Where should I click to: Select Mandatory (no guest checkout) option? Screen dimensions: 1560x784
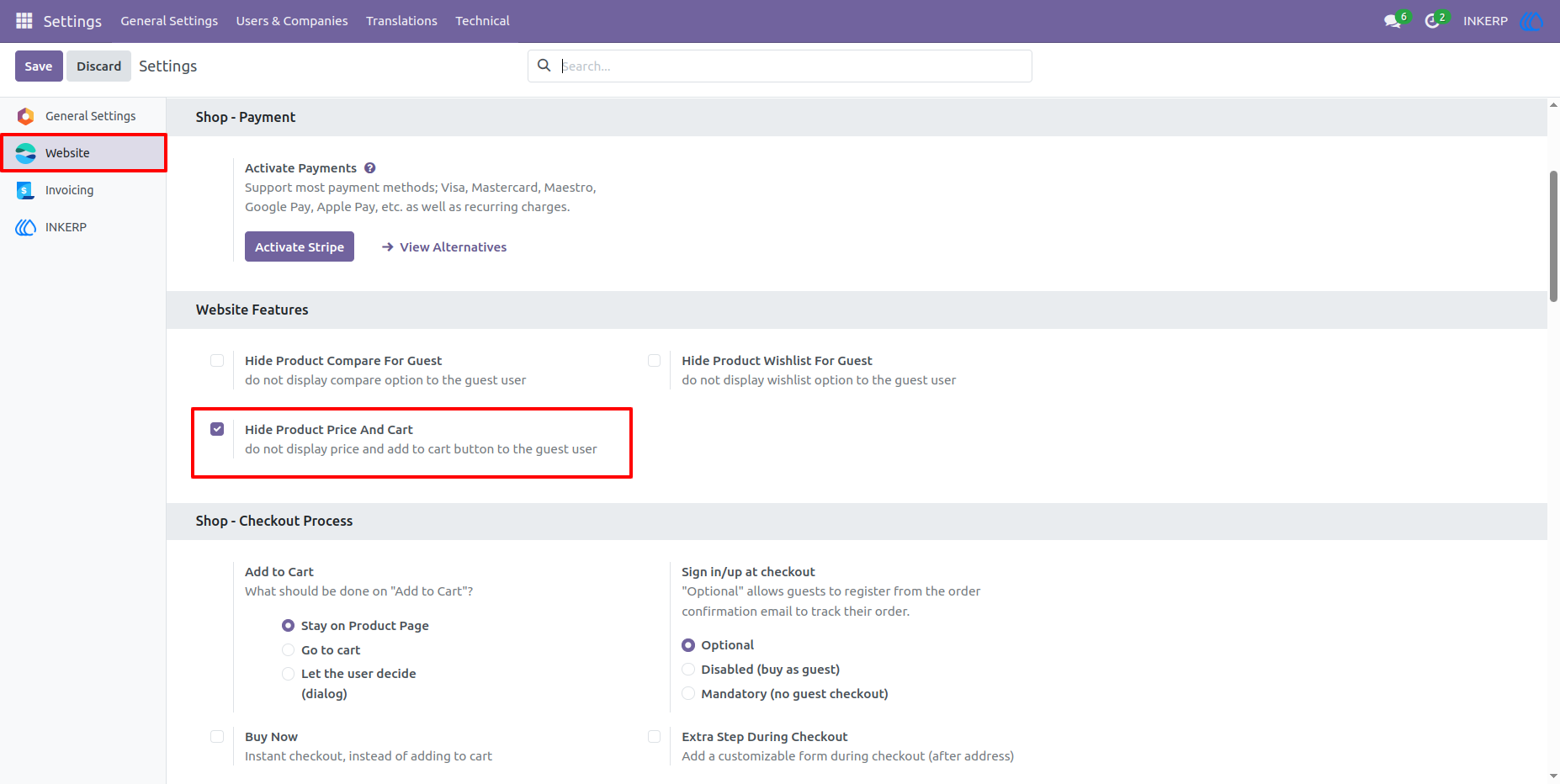(688, 694)
